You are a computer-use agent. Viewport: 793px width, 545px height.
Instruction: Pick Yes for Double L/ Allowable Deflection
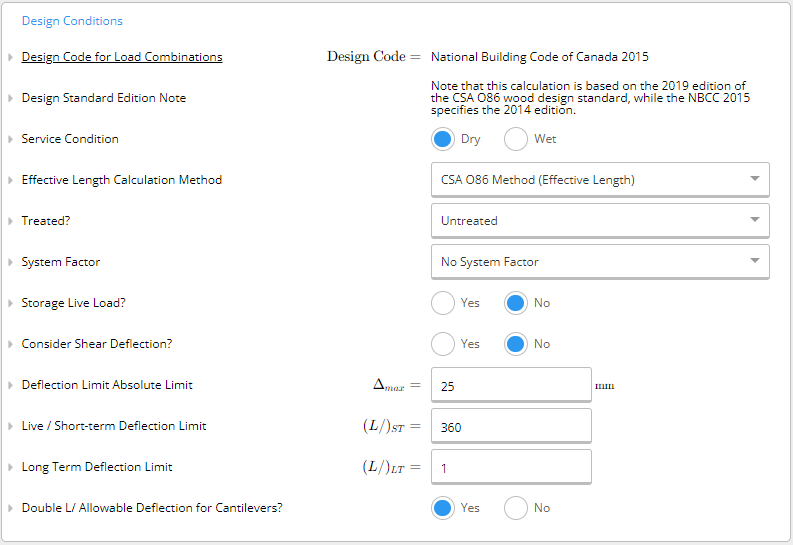point(443,508)
